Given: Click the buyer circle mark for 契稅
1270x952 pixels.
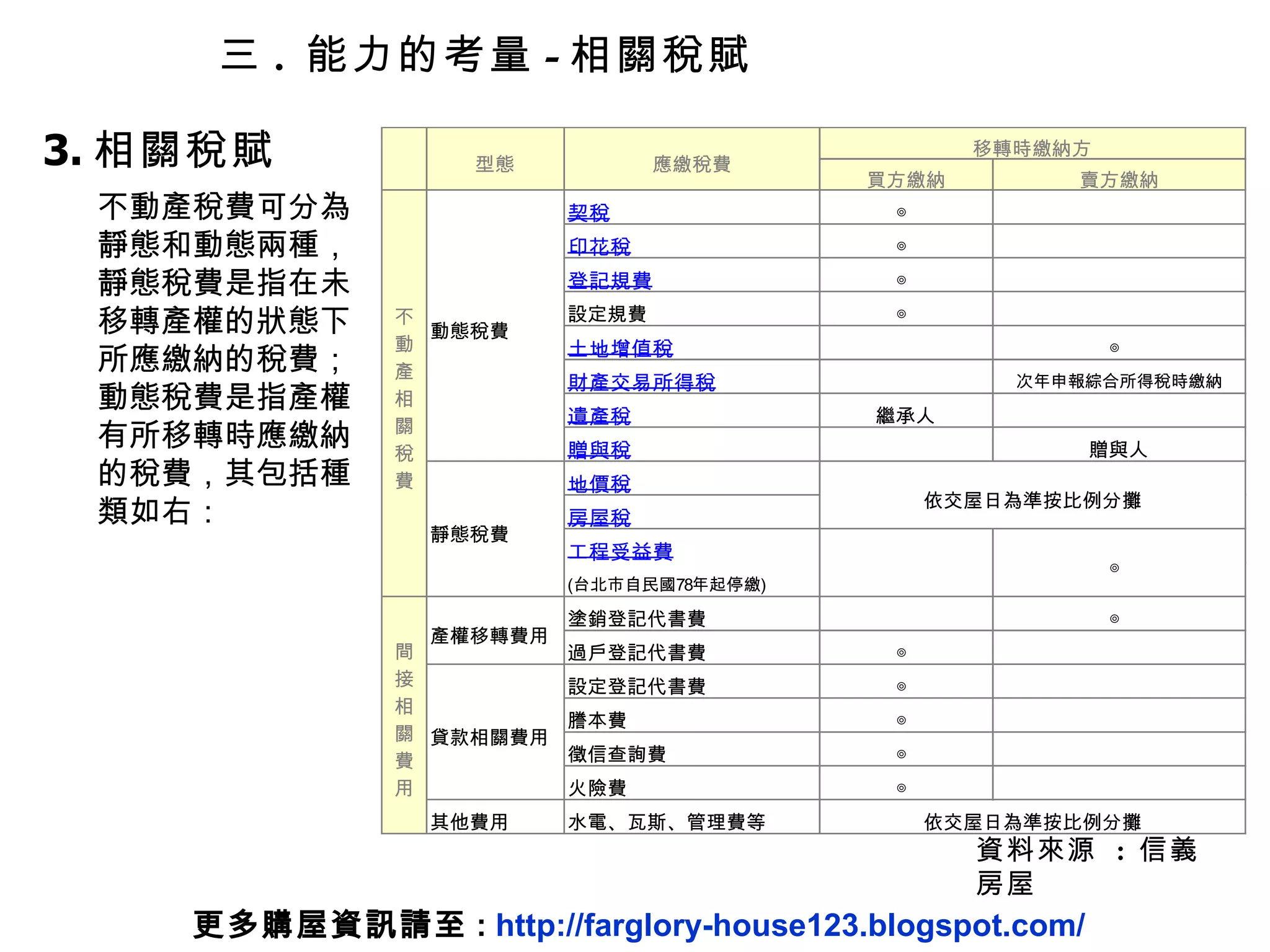Looking at the screenshot, I should (x=902, y=213).
